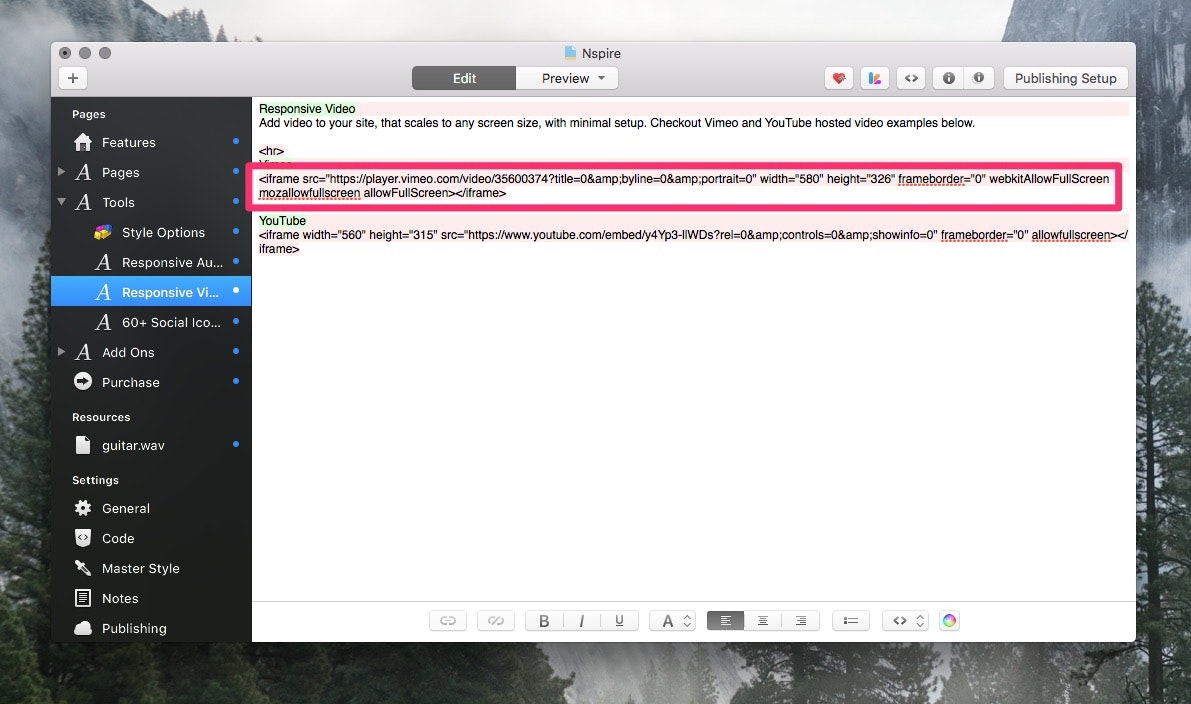
Task: Open the font size stepper
Action: pos(672,621)
